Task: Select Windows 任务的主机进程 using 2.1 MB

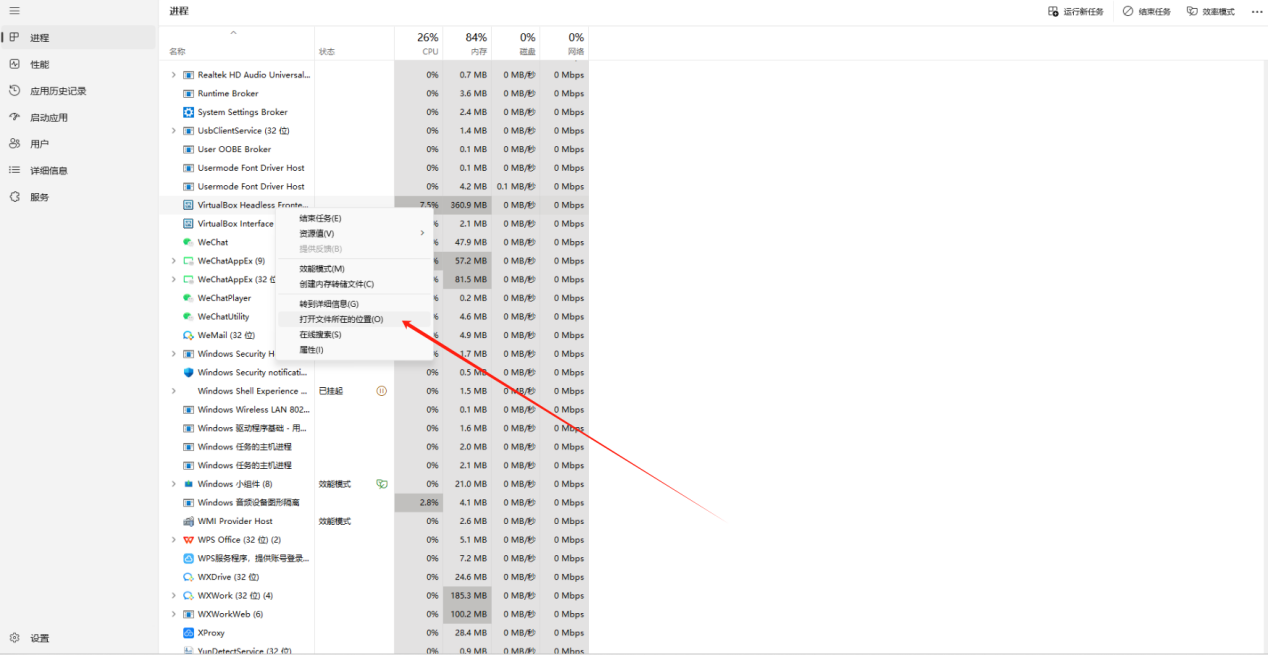Action: (375, 466)
